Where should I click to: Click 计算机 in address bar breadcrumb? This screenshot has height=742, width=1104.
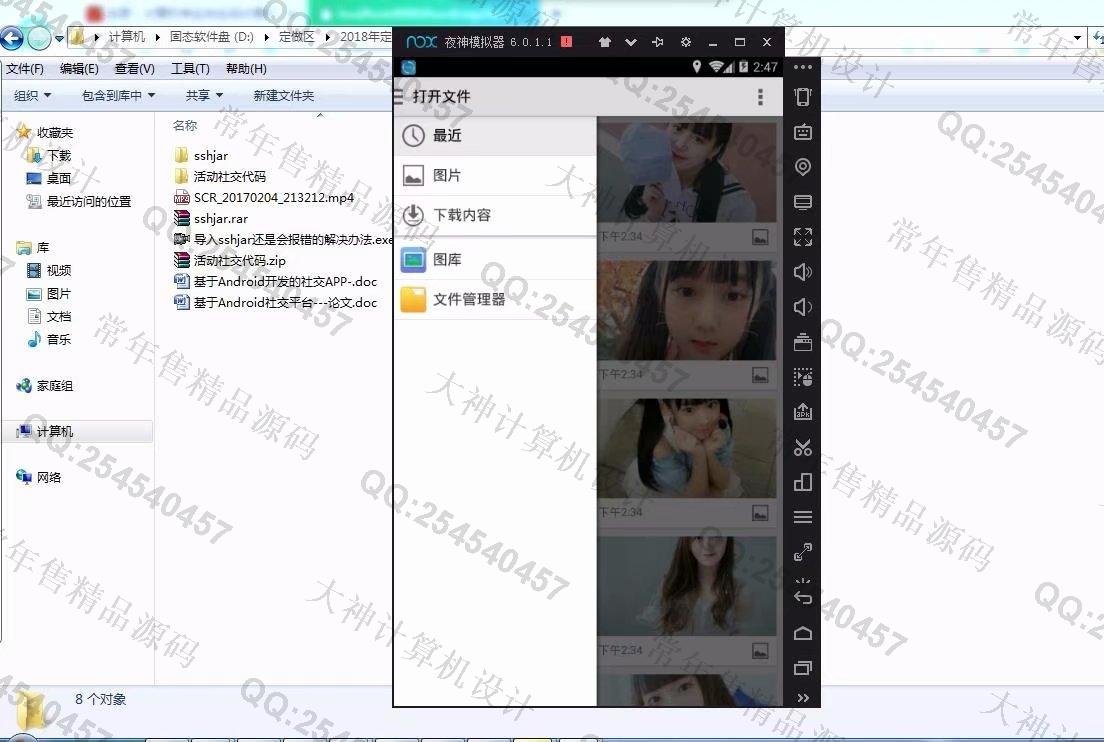pyautogui.click(x=127, y=37)
